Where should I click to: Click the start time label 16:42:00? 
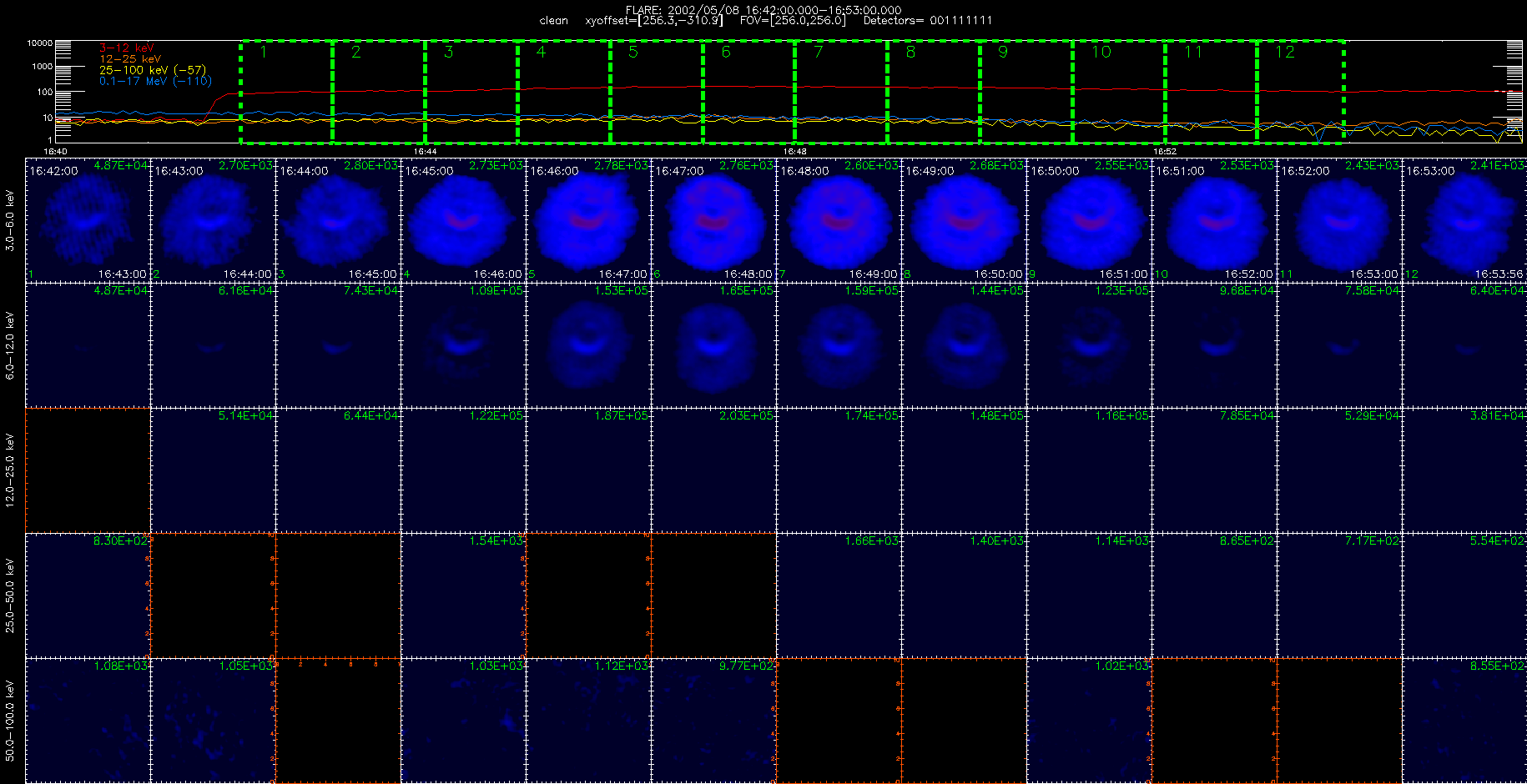[x=53, y=171]
